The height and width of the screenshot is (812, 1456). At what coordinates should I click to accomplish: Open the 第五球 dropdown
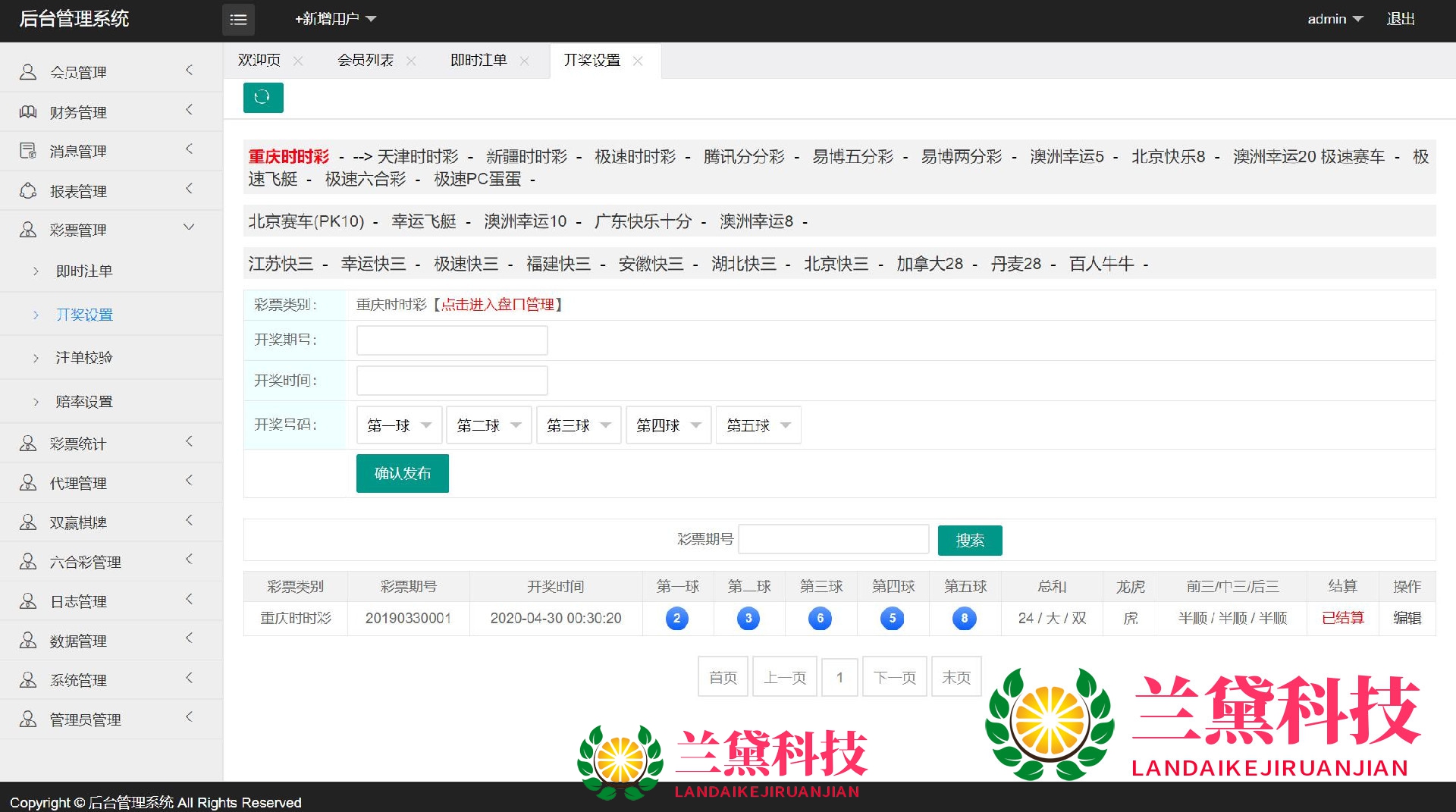pos(758,425)
